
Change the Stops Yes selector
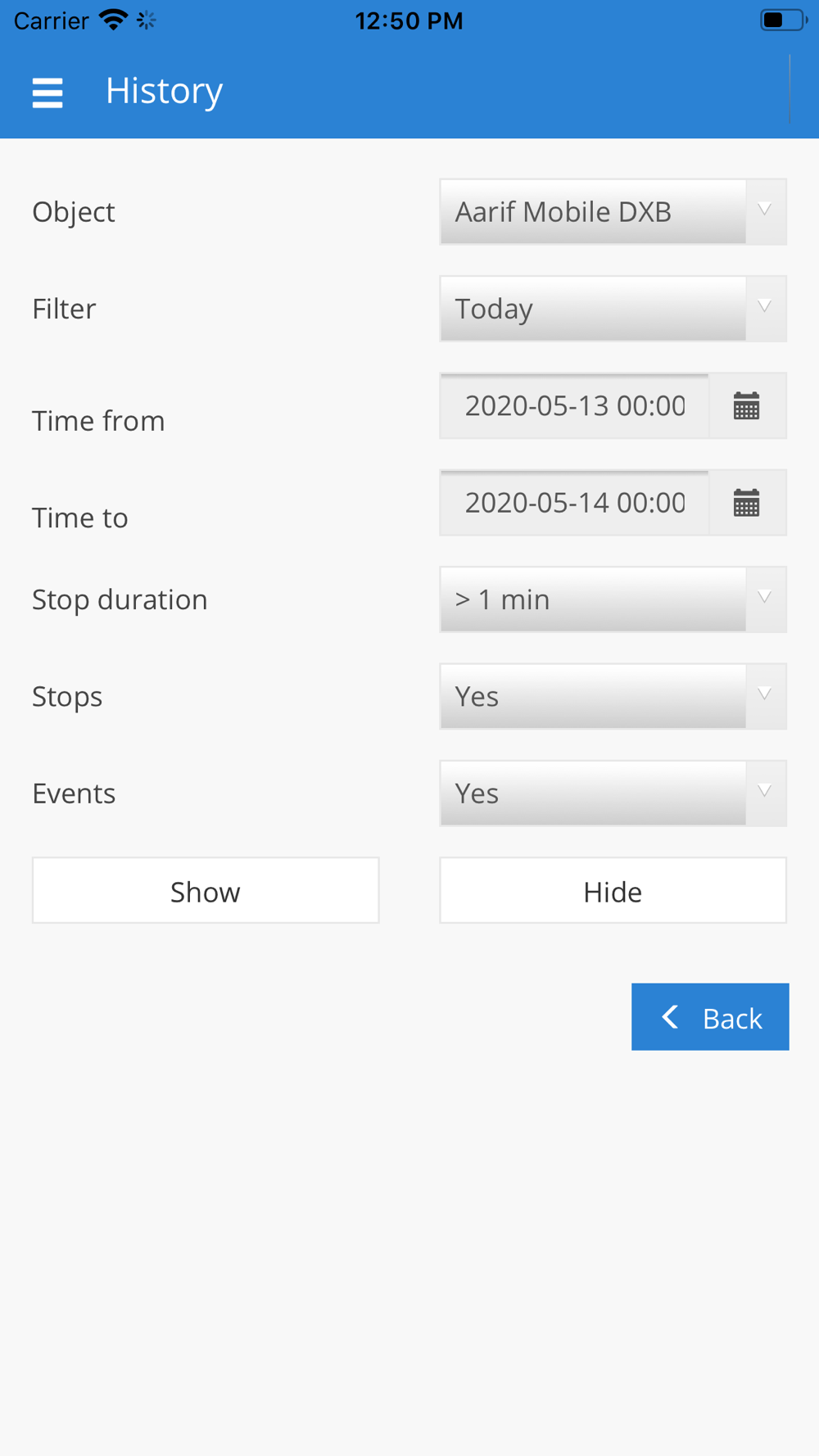pyautogui.click(x=613, y=696)
